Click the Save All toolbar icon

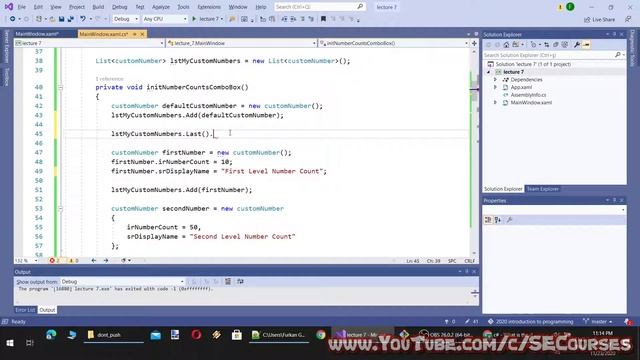click(x=70, y=19)
